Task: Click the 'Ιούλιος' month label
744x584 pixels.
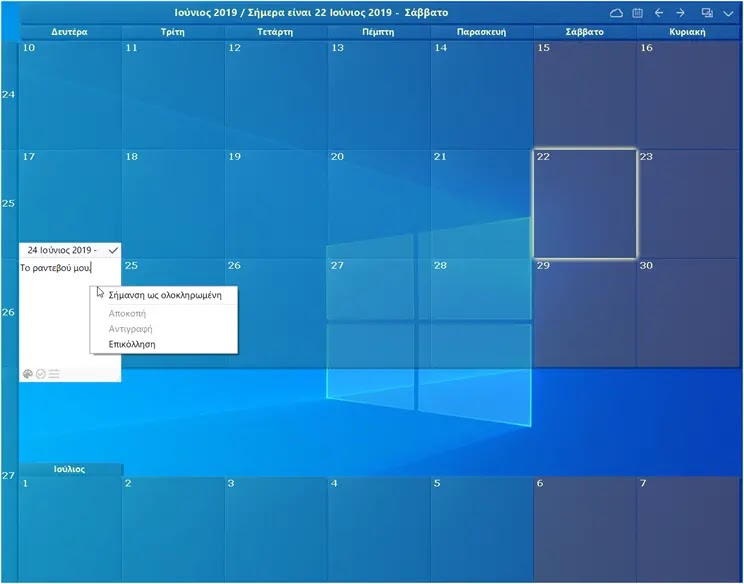Action: tap(69, 469)
